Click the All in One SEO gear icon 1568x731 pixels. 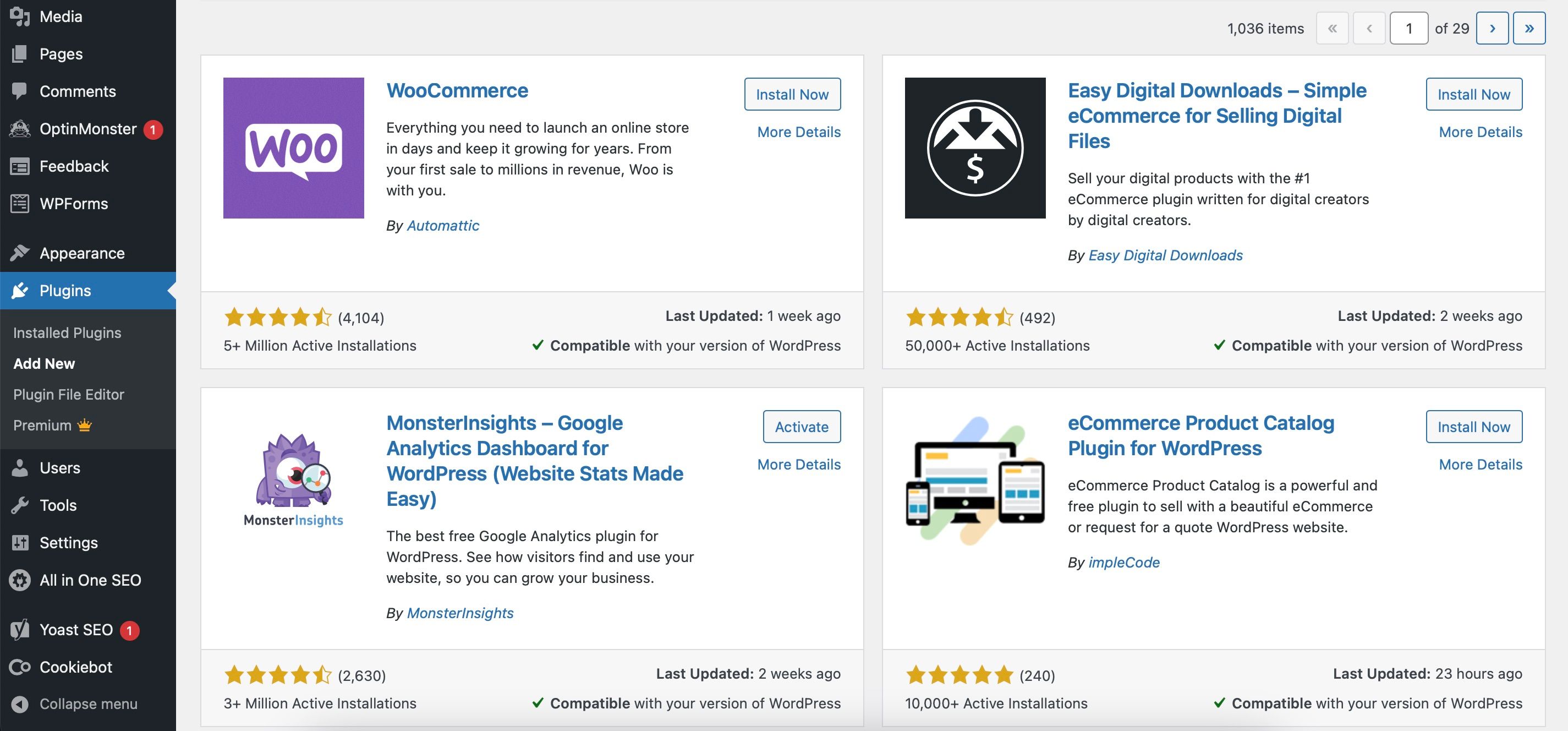click(19, 580)
